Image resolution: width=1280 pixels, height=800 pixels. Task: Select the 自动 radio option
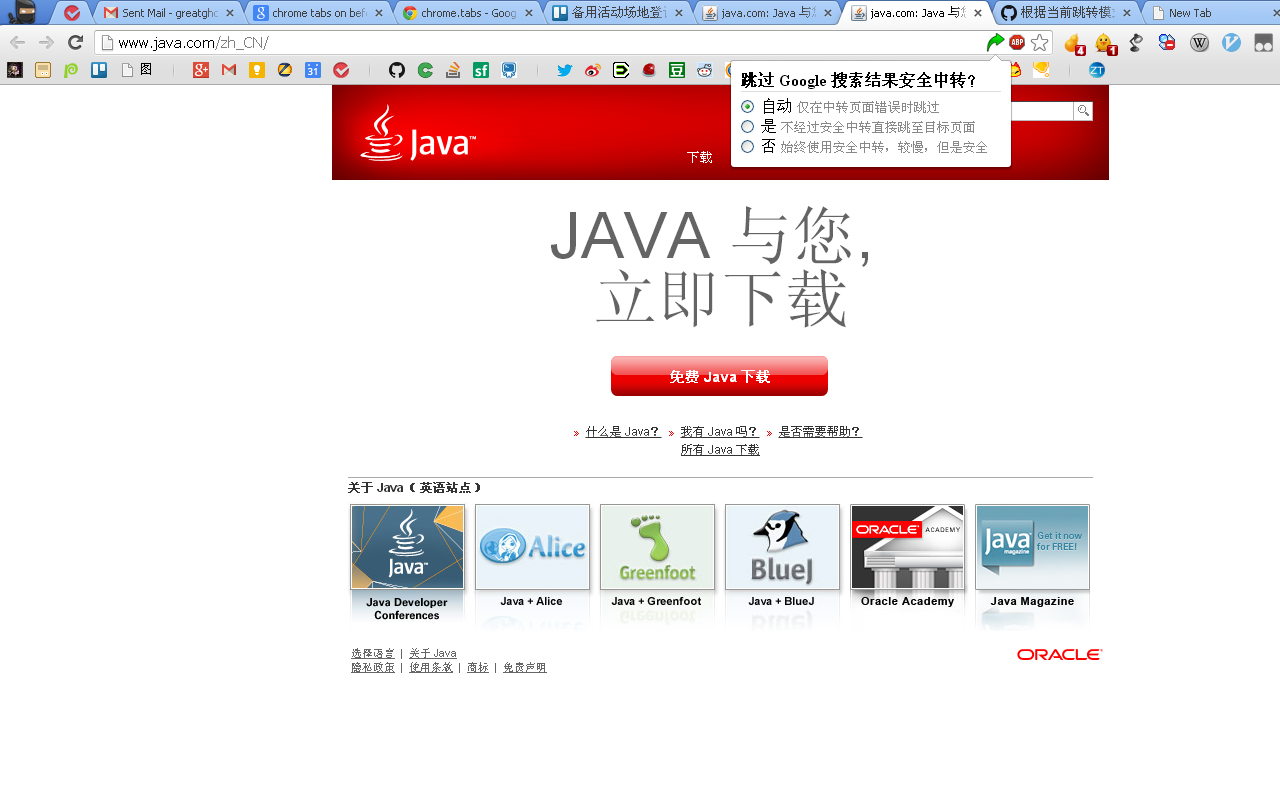(x=747, y=106)
